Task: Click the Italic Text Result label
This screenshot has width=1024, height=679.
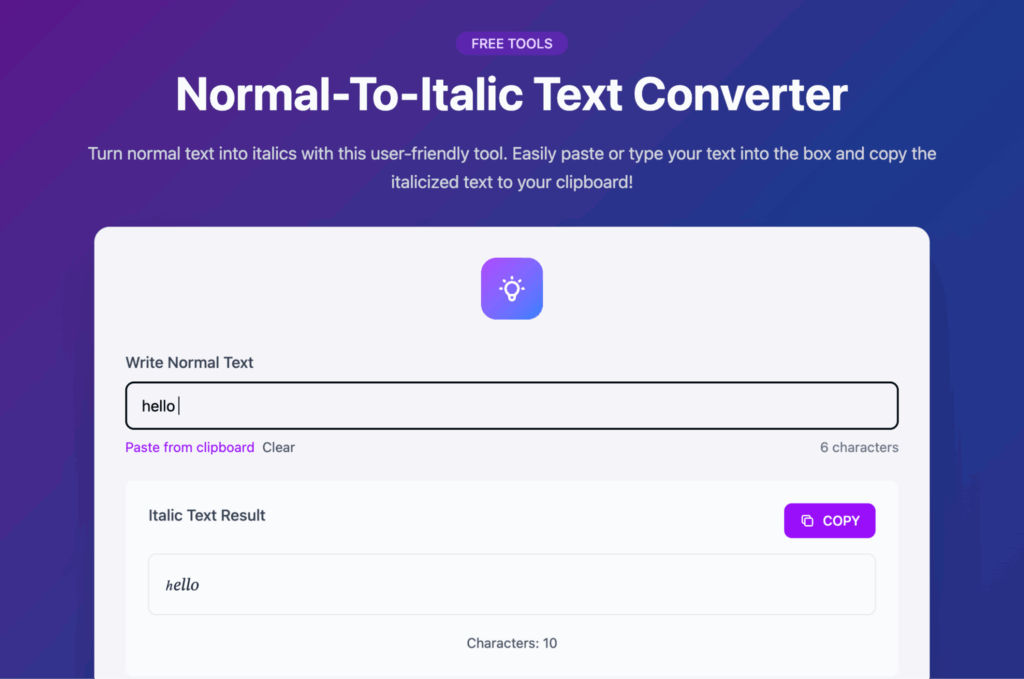Action: tap(207, 516)
